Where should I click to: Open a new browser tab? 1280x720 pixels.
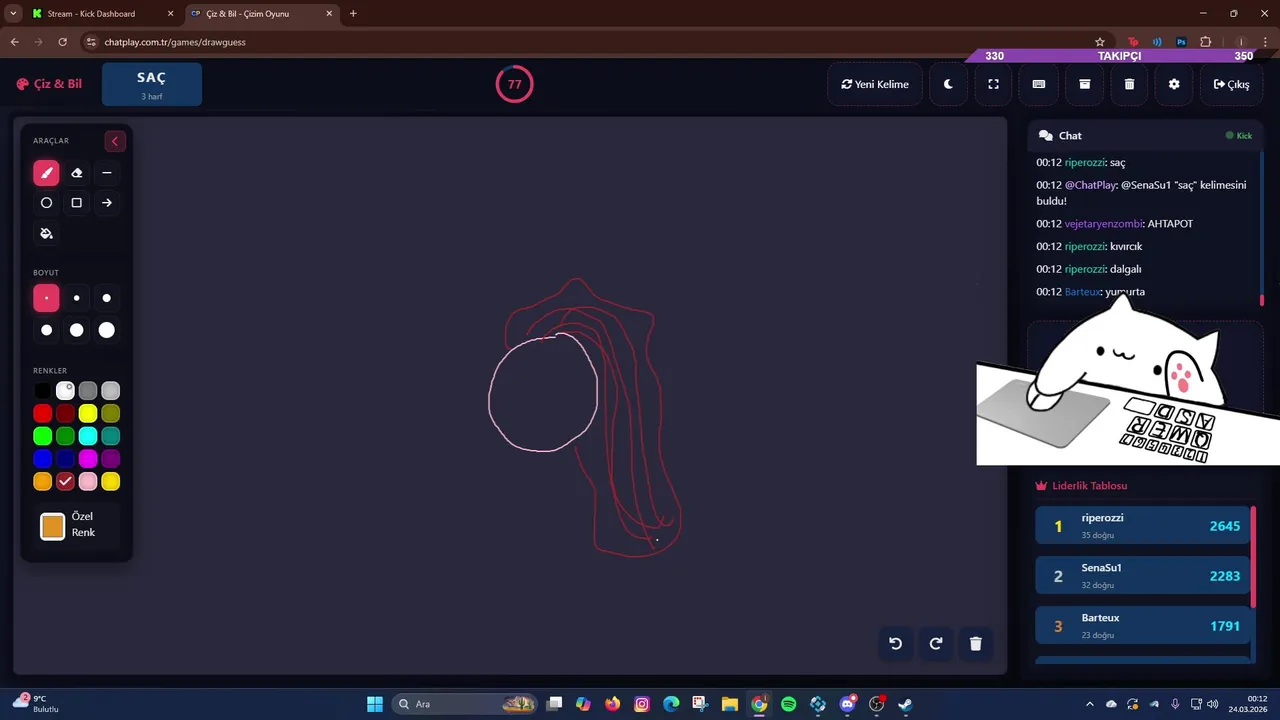click(x=353, y=14)
